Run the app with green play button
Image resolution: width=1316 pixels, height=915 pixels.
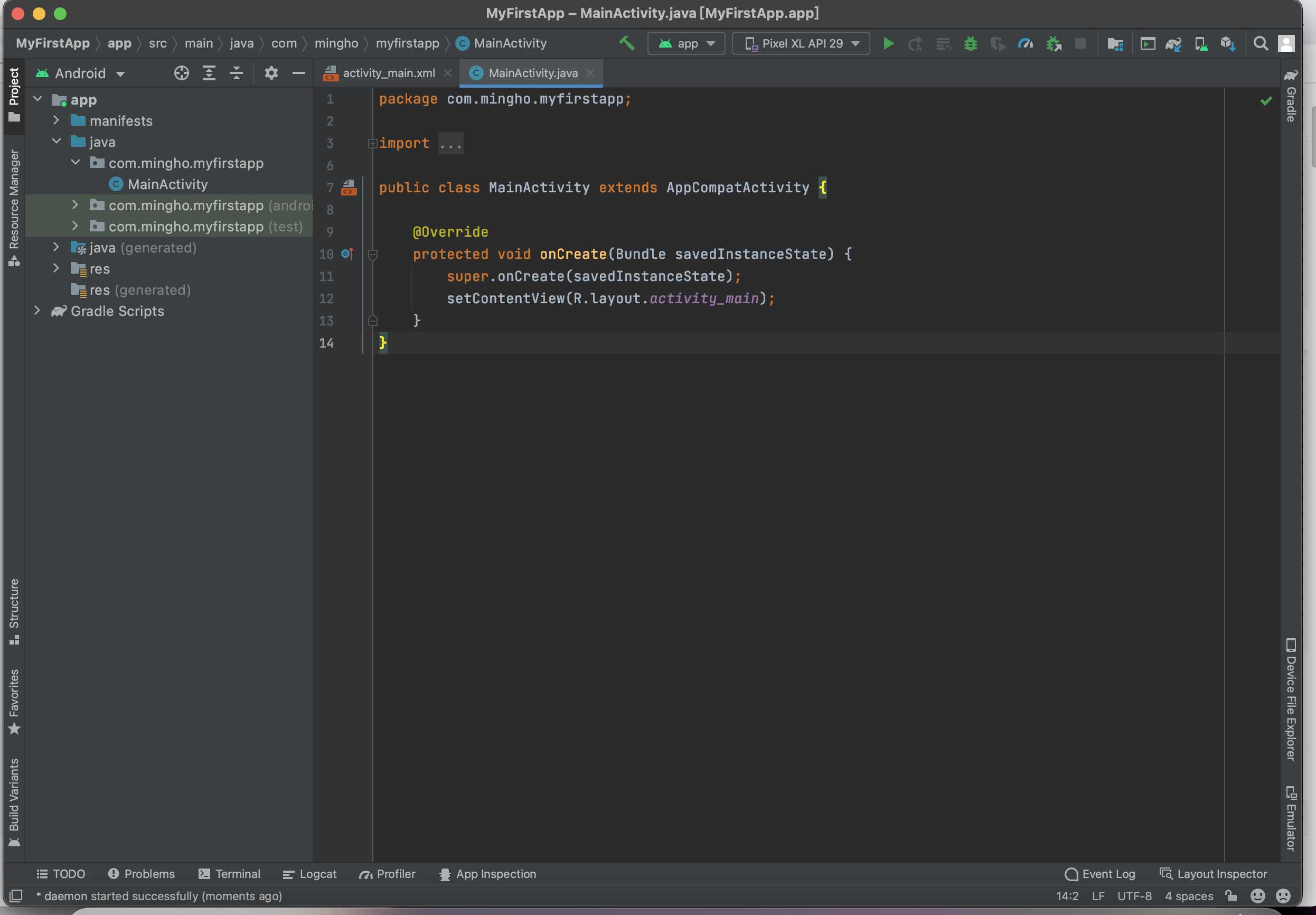point(888,43)
